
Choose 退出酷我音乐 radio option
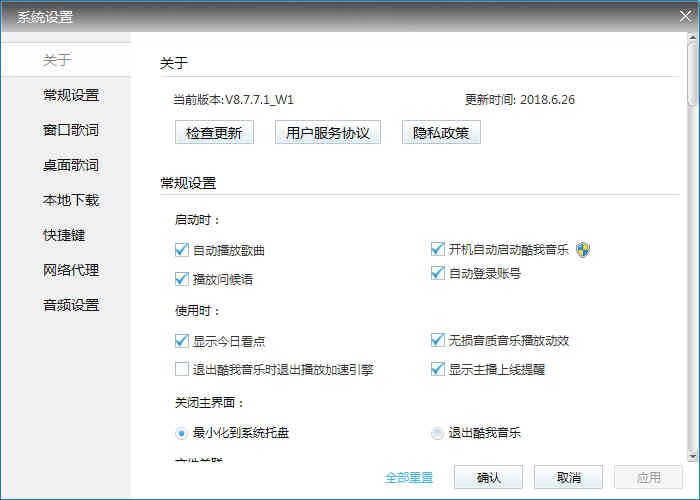[x=437, y=433]
